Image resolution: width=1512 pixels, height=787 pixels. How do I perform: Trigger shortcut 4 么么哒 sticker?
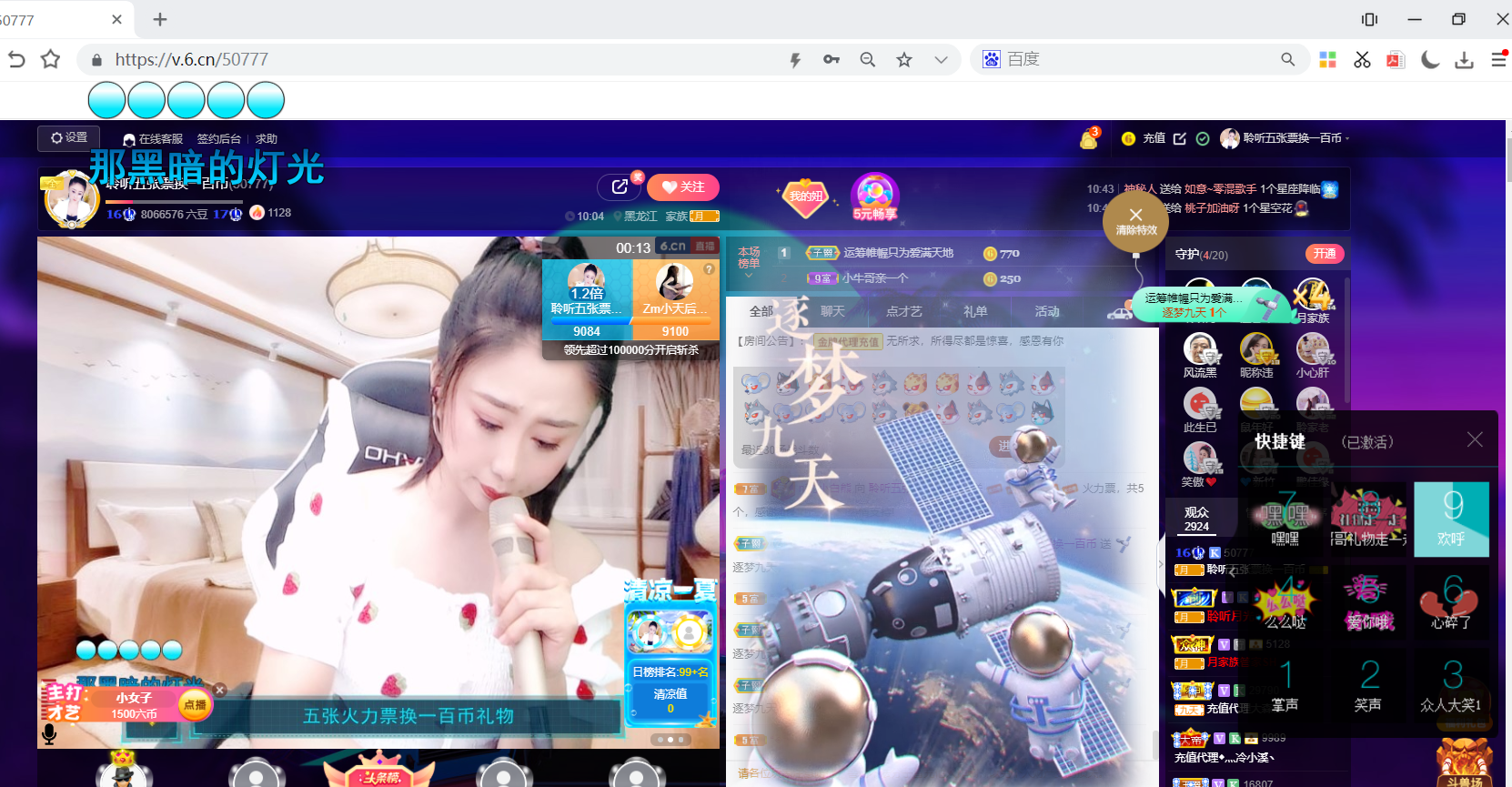[x=1285, y=602]
